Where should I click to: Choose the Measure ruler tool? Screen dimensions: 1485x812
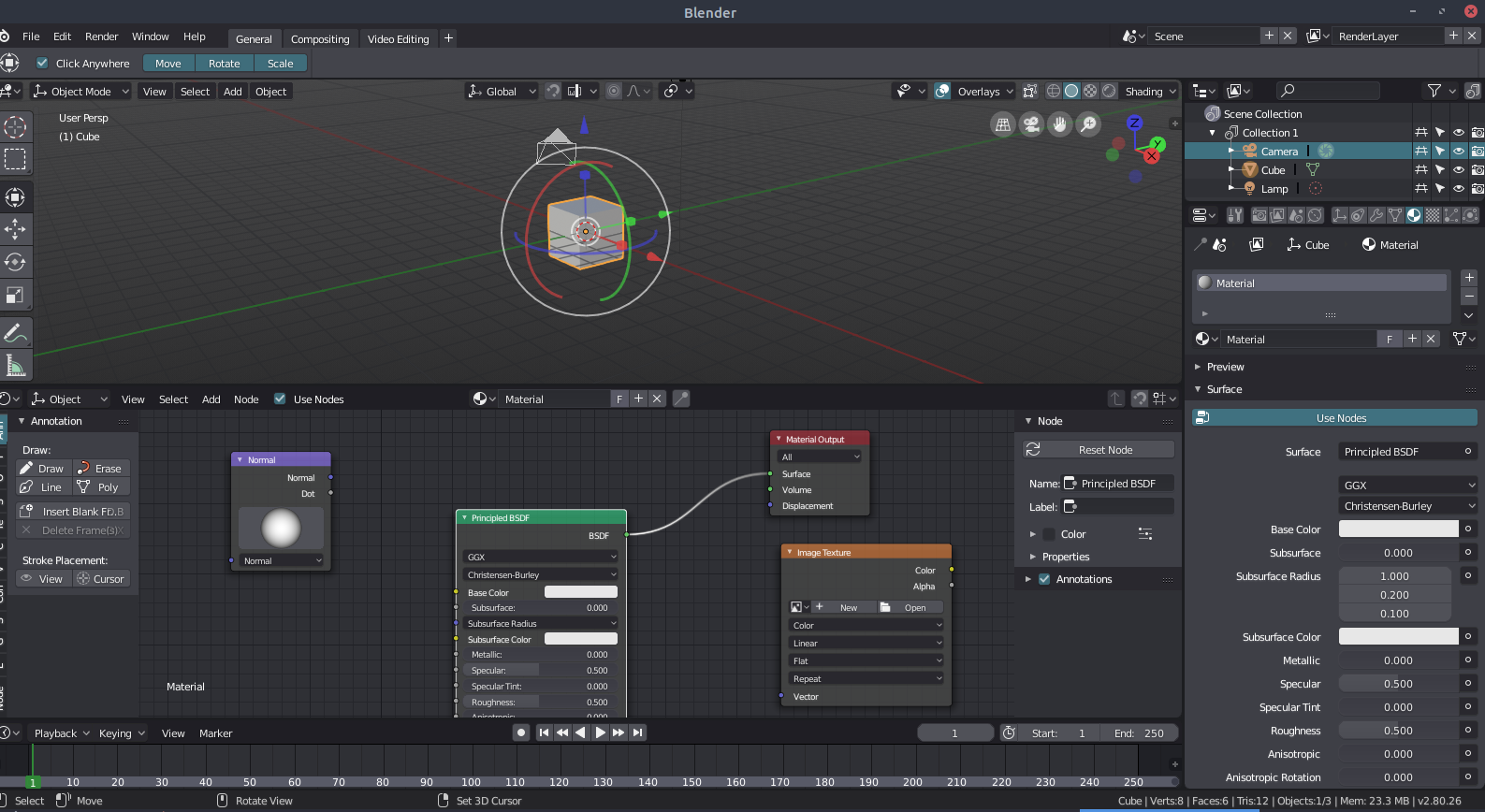15,365
